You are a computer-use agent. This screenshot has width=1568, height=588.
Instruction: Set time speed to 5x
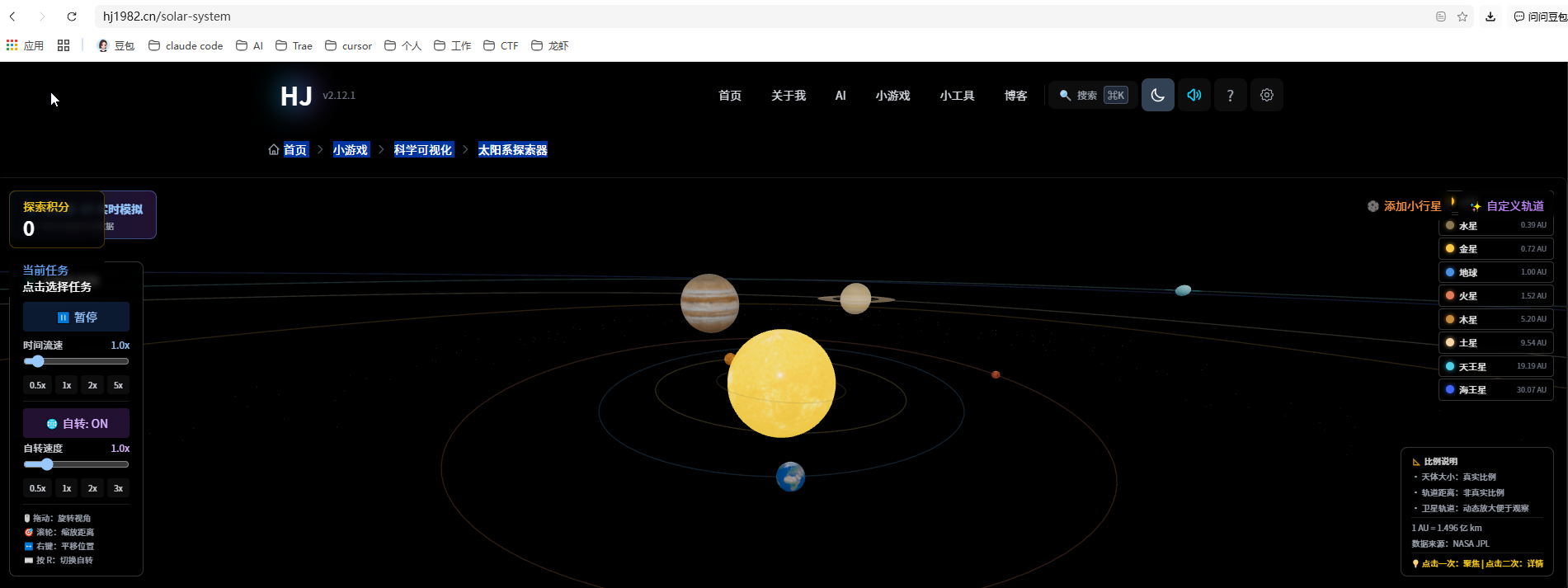118,385
